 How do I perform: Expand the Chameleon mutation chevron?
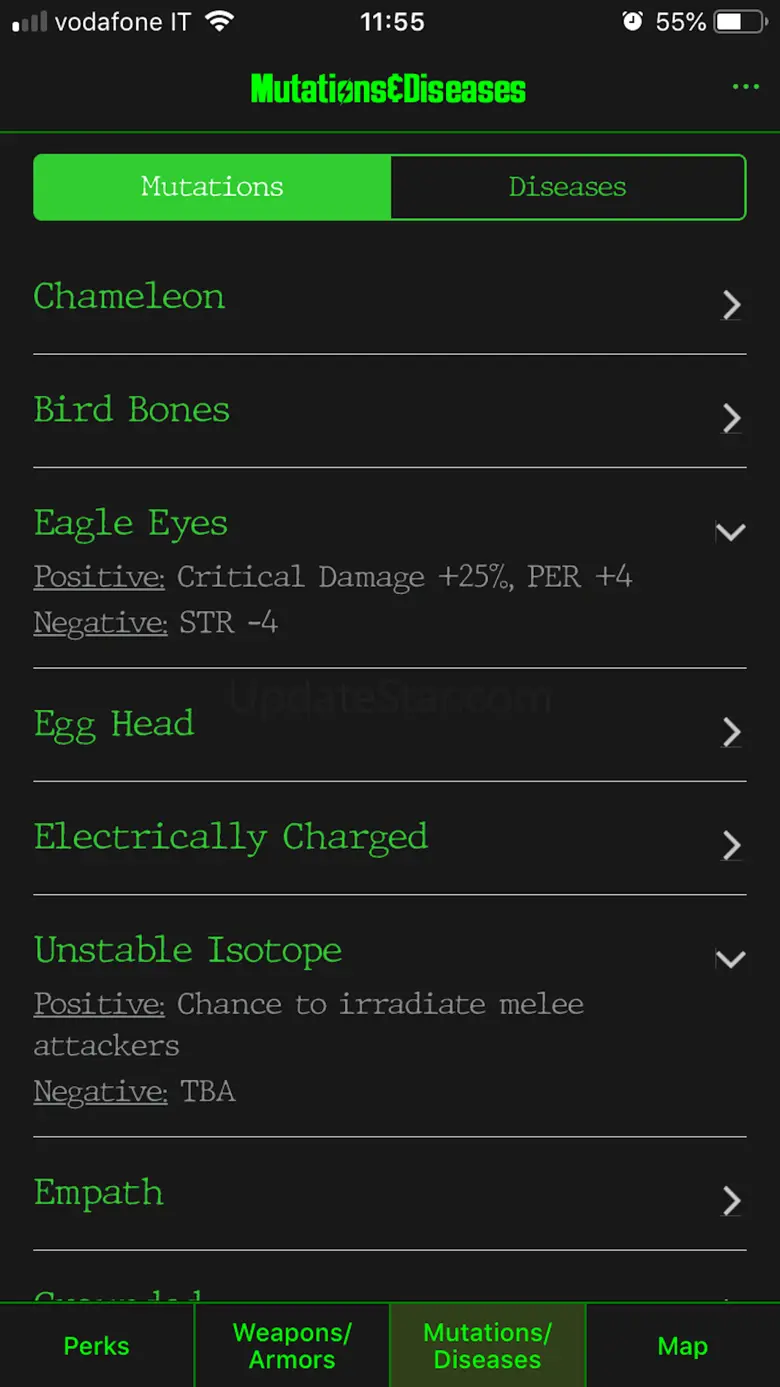point(732,305)
